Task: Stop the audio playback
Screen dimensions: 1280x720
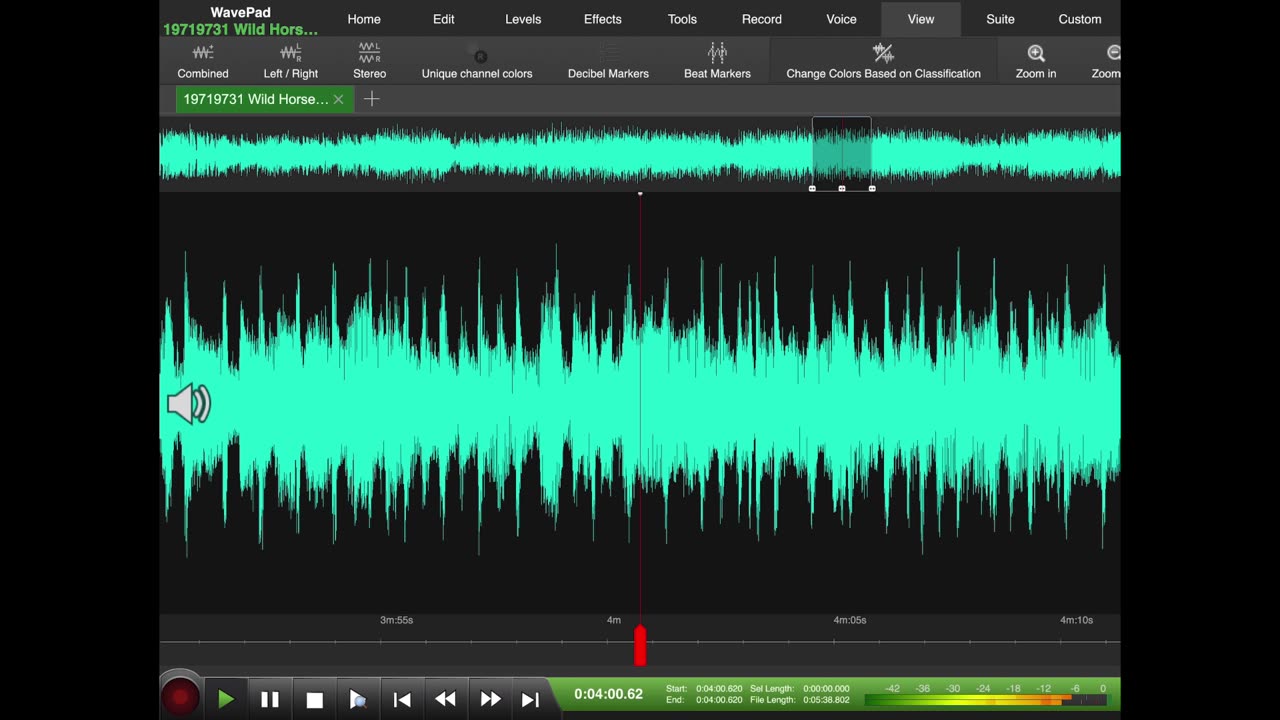Action: pos(314,699)
